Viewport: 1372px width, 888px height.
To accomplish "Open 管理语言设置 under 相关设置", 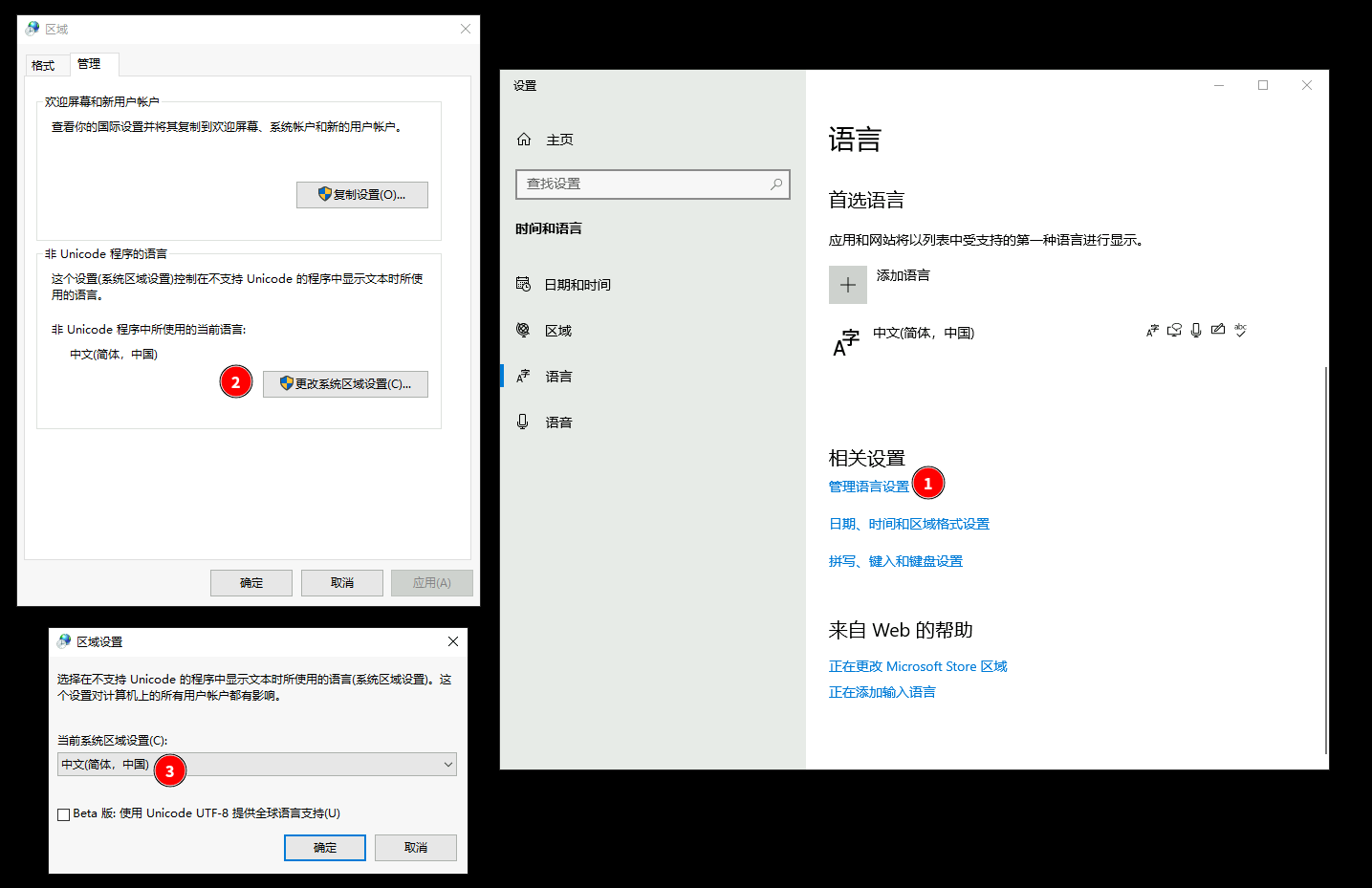I will 868,486.
